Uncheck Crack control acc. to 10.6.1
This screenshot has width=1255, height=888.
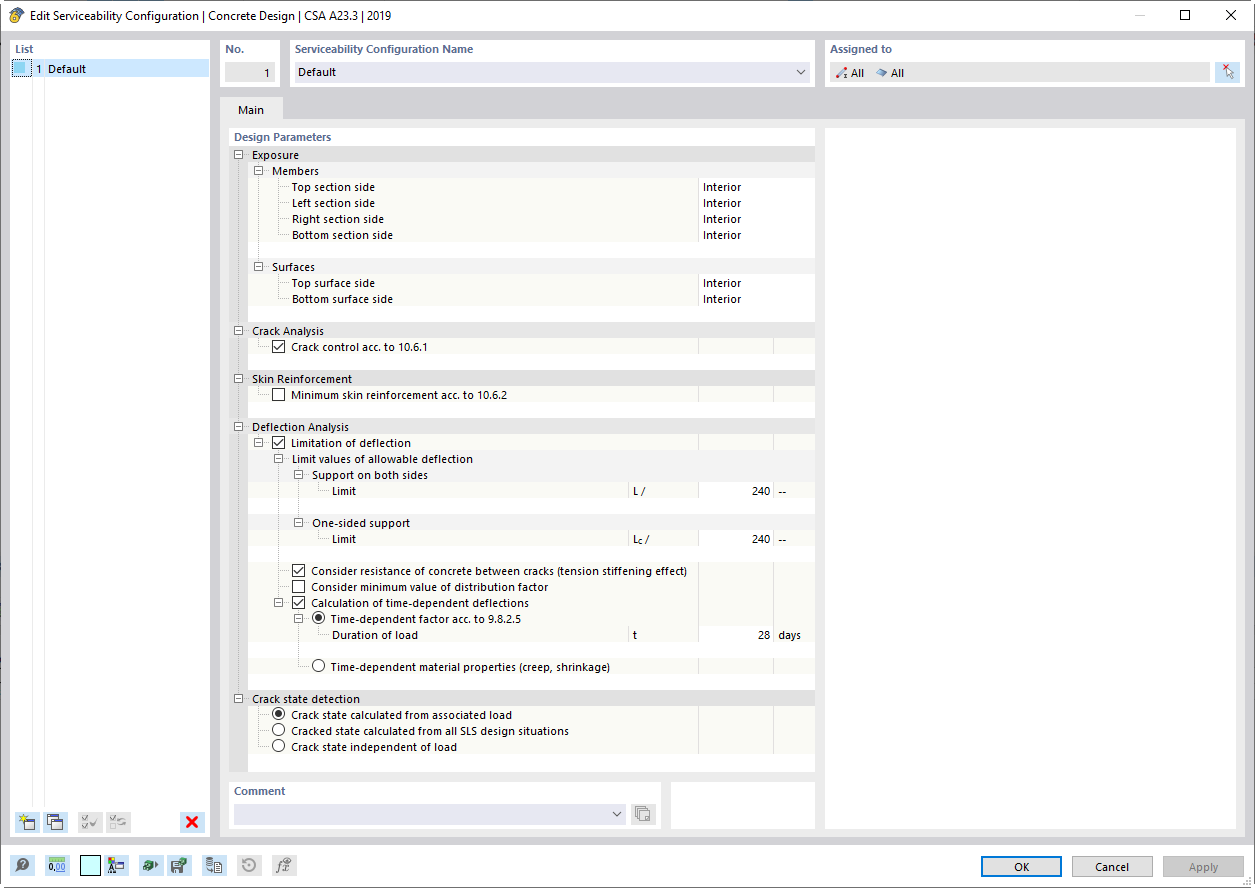[278, 346]
